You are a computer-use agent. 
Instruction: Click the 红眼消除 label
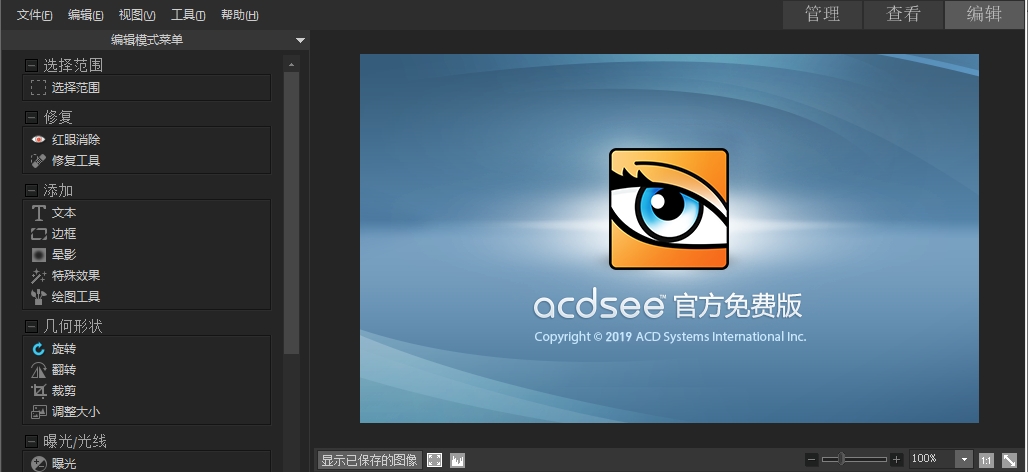pyautogui.click(x=75, y=140)
